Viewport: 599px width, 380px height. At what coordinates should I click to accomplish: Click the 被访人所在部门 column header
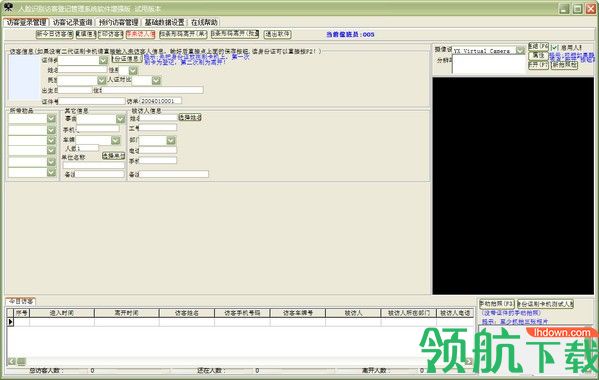409,313
